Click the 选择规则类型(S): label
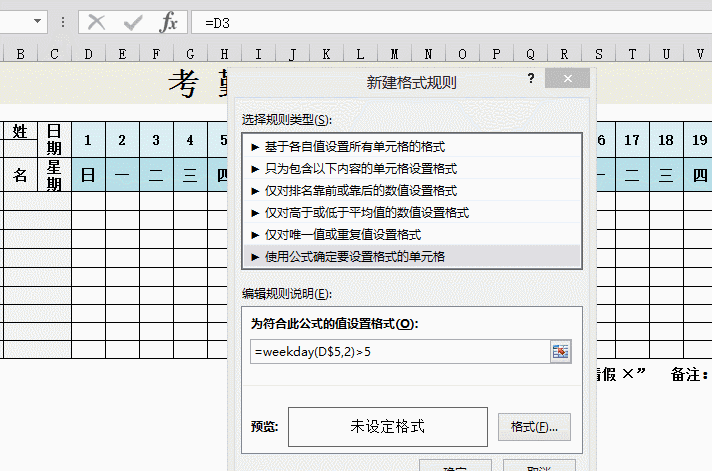Image resolution: width=712 pixels, height=471 pixels. tap(287, 120)
